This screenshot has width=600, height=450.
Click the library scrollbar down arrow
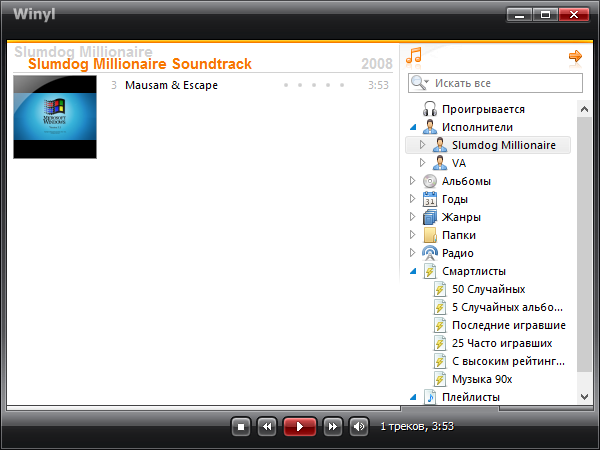click(584, 396)
